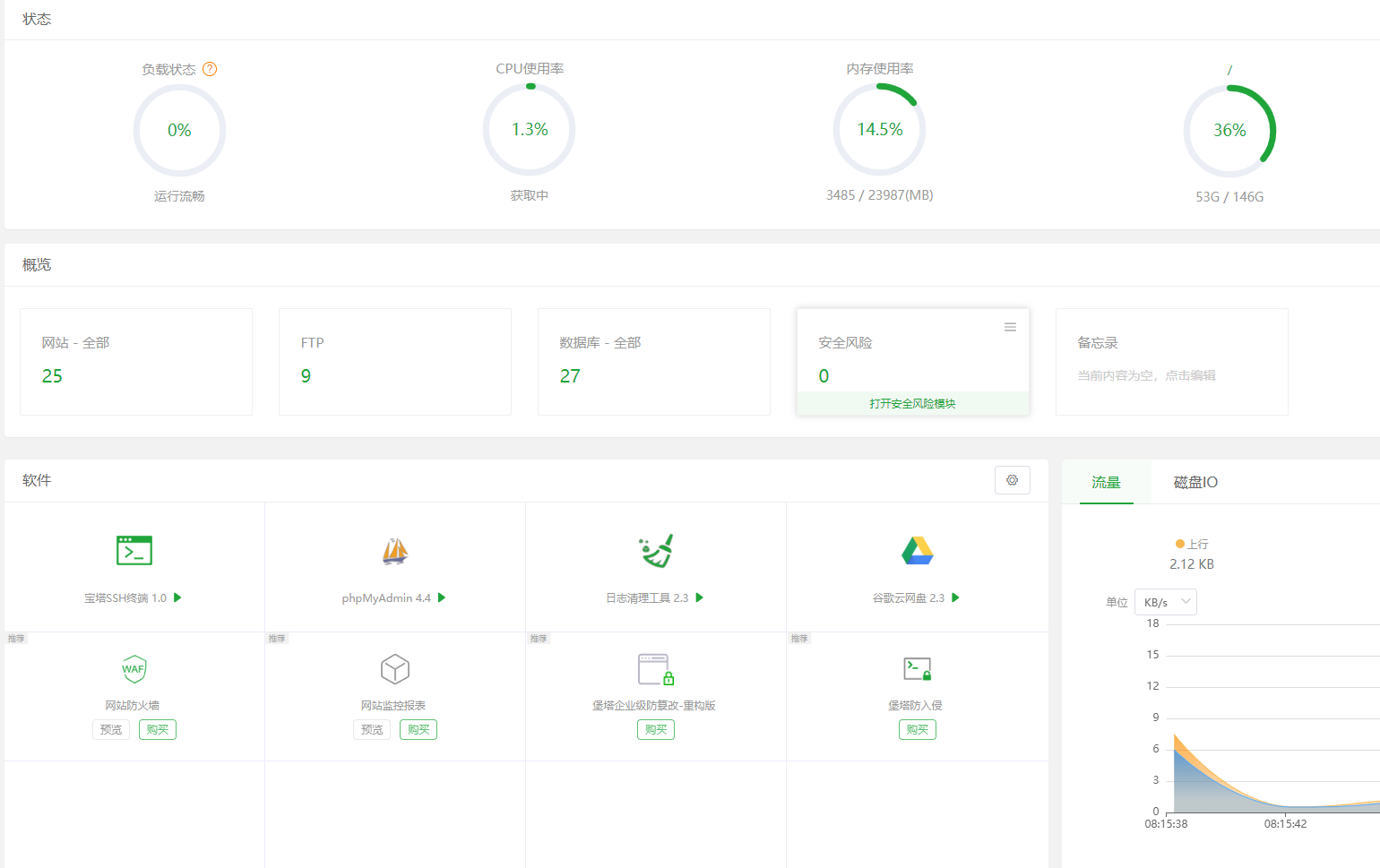Click 当前内容为空，点击编辑 memo text
The image size is (1380, 868).
click(1146, 375)
